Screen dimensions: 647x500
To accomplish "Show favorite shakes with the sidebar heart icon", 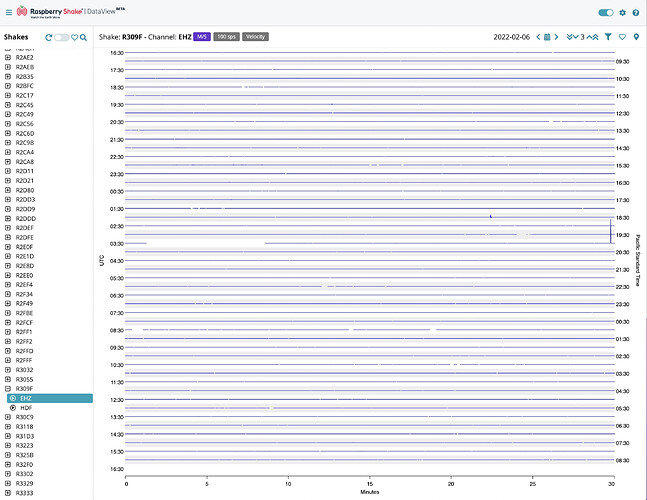I will 74,38.
